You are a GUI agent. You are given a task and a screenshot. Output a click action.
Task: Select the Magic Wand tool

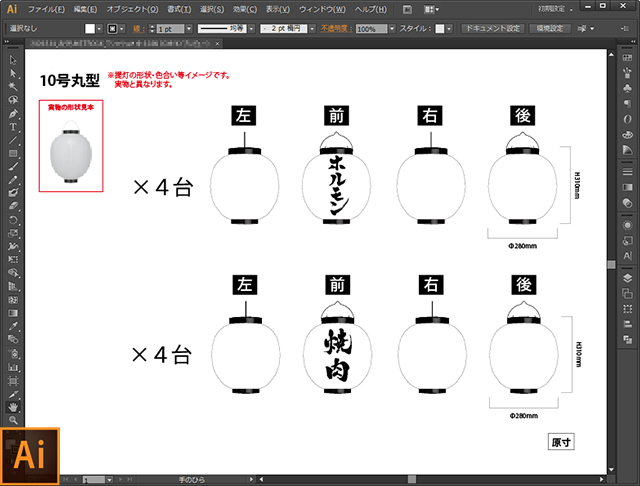pos(13,87)
